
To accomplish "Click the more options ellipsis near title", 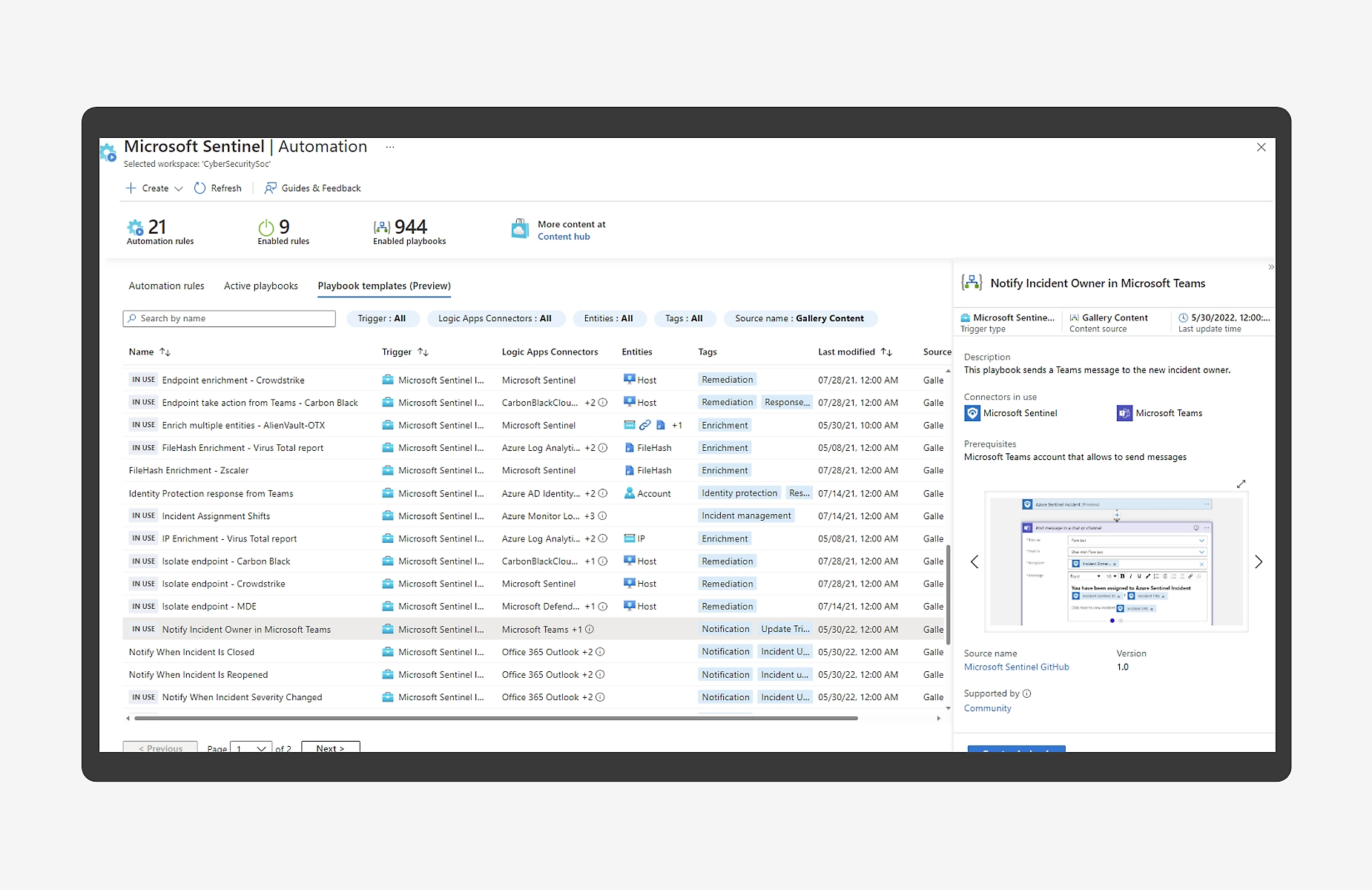I will coord(390,148).
